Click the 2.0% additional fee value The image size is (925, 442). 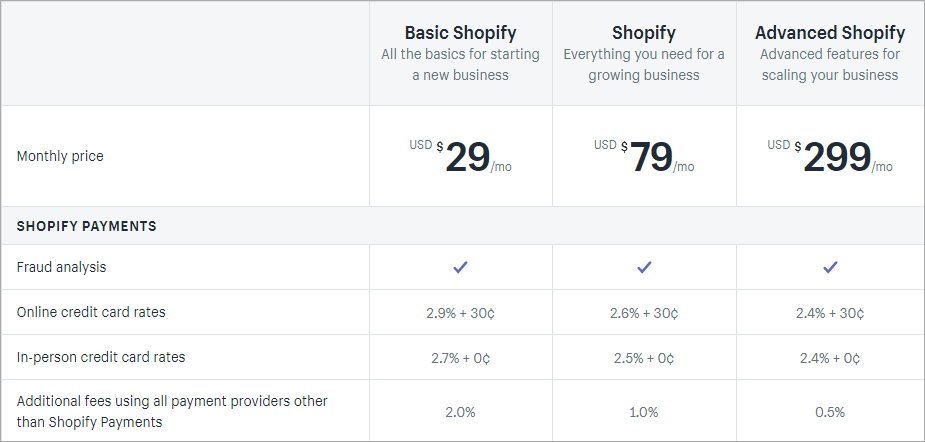tap(460, 412)
